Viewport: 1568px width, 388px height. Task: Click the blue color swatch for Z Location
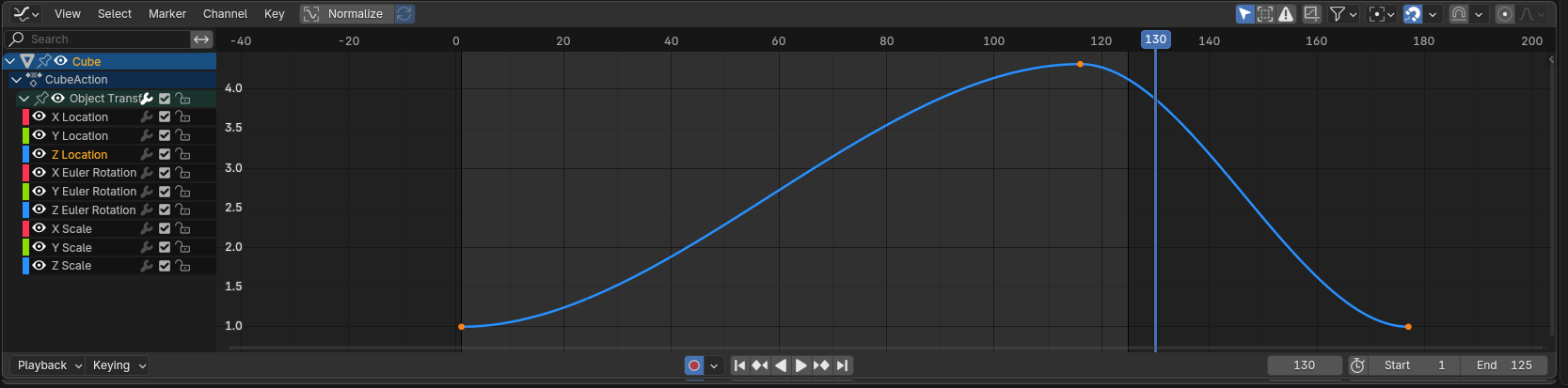tap(25, 154)
